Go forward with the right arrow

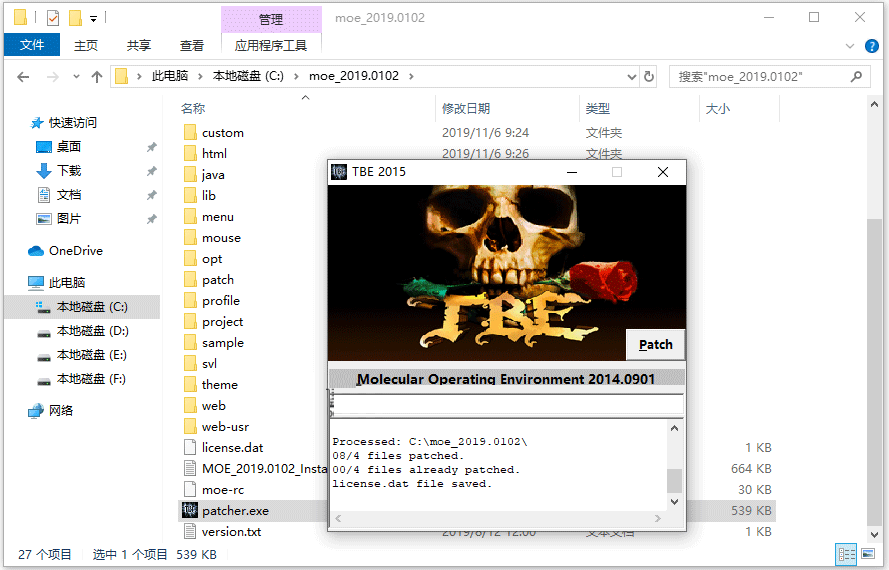point(52,77)
